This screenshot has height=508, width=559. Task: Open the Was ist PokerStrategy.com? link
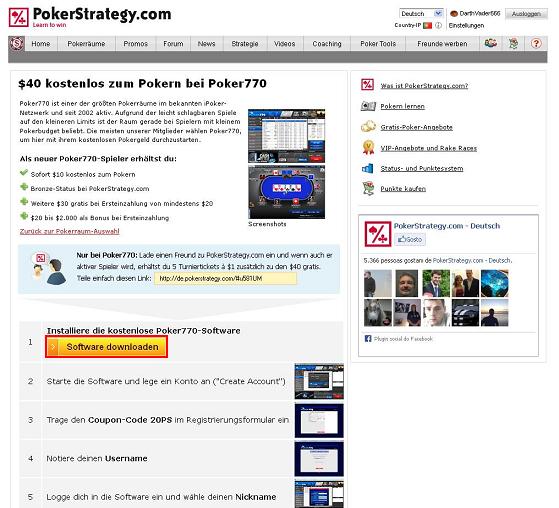click(x=424, y=86)
